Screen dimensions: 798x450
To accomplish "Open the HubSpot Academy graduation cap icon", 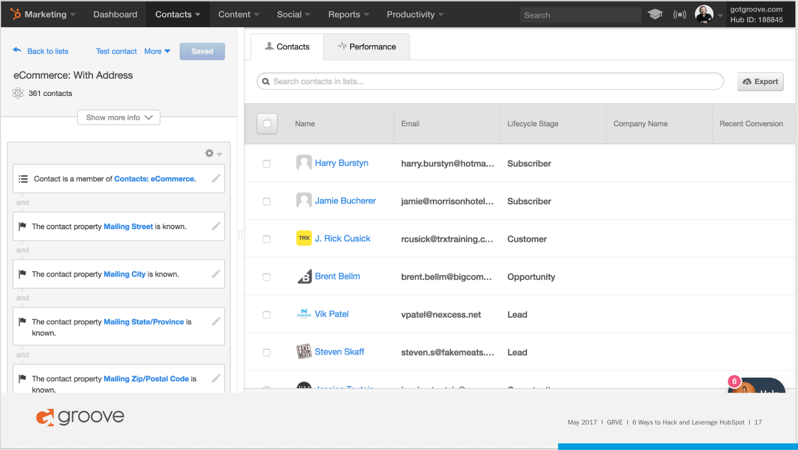I will 656,14.
